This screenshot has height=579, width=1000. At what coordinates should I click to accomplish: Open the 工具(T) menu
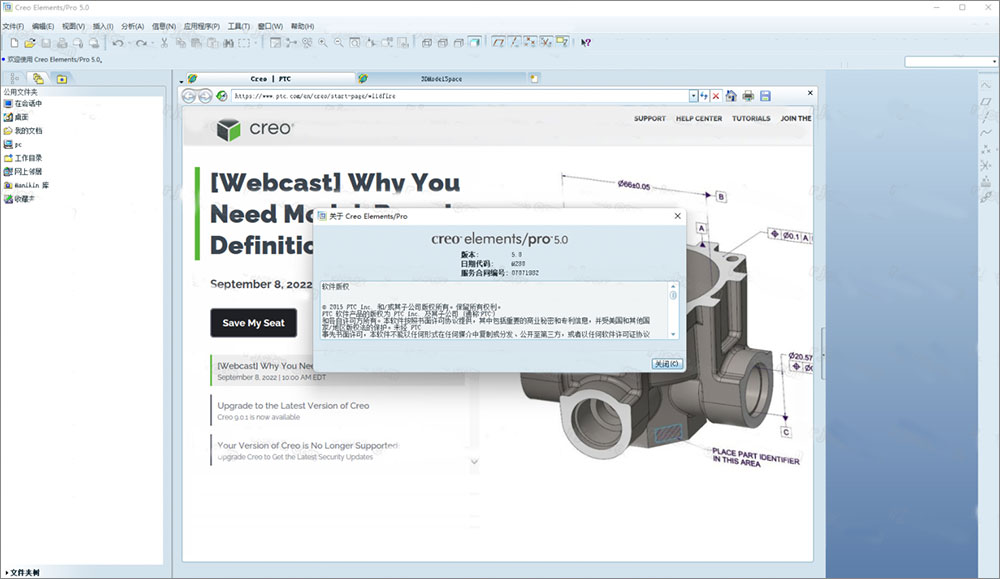click(x=239, y=26)
